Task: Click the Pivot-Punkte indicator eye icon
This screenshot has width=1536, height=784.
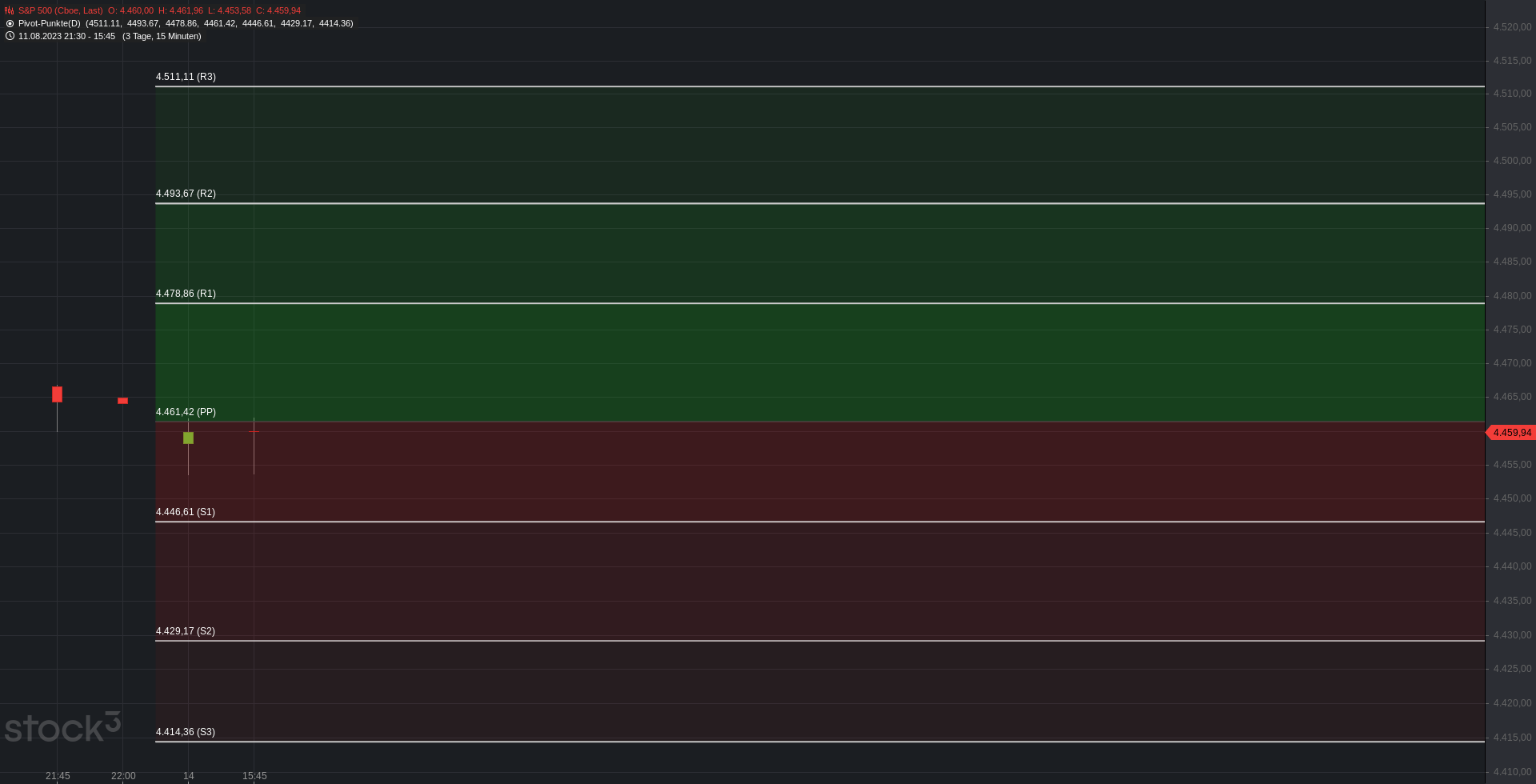Action: point(10,23)
